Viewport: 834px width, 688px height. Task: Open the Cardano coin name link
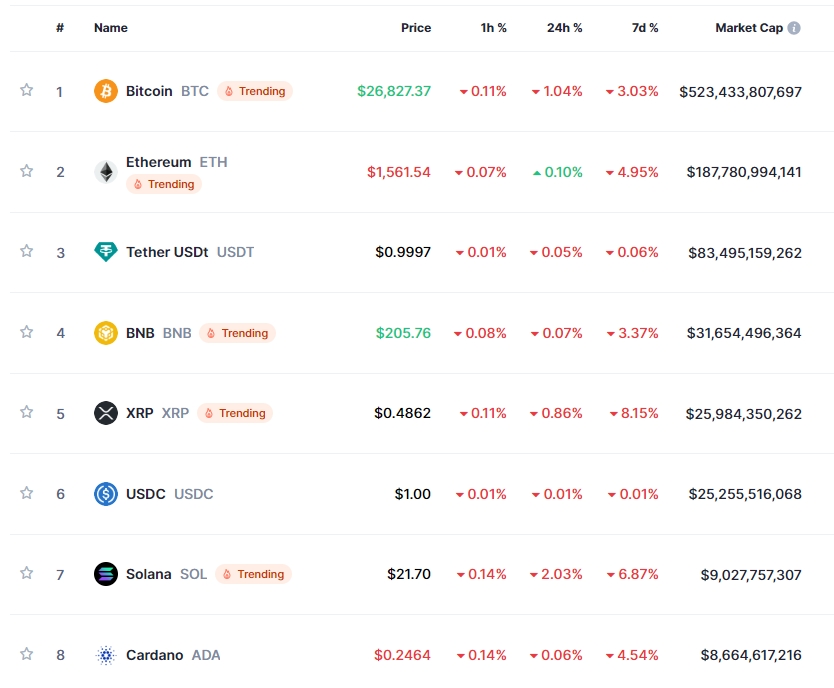[154, 655]
